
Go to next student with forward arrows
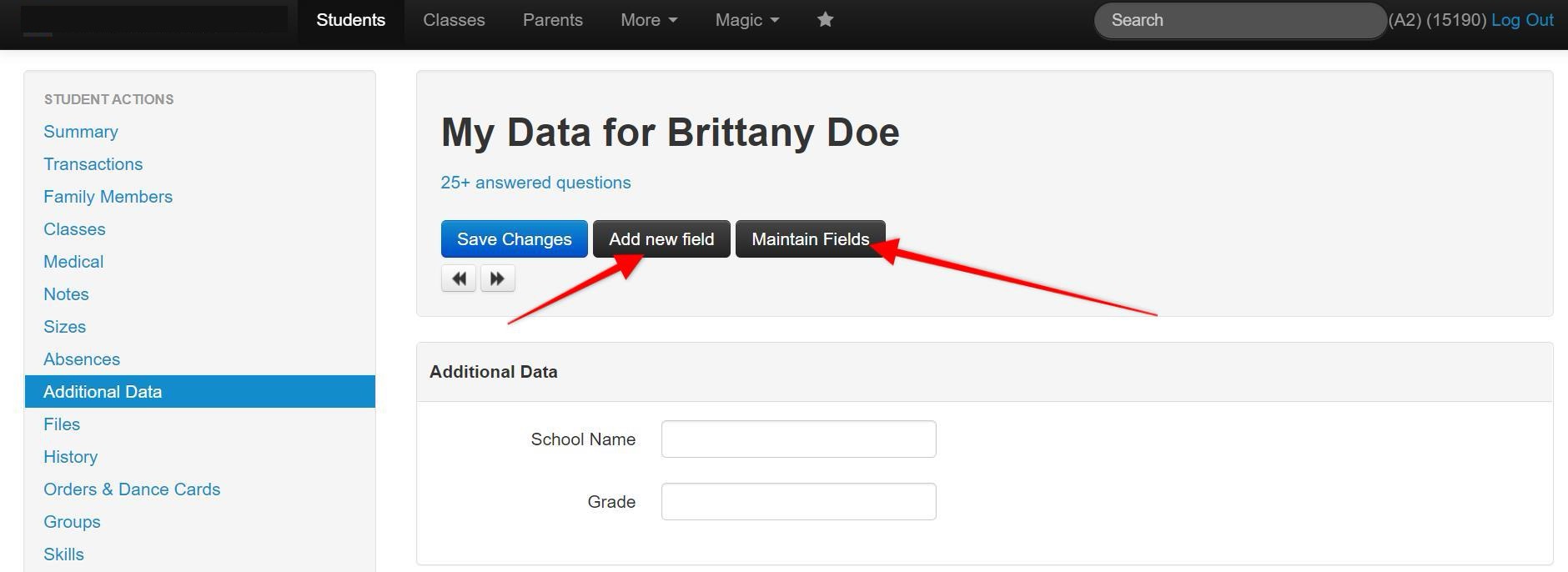497,278
